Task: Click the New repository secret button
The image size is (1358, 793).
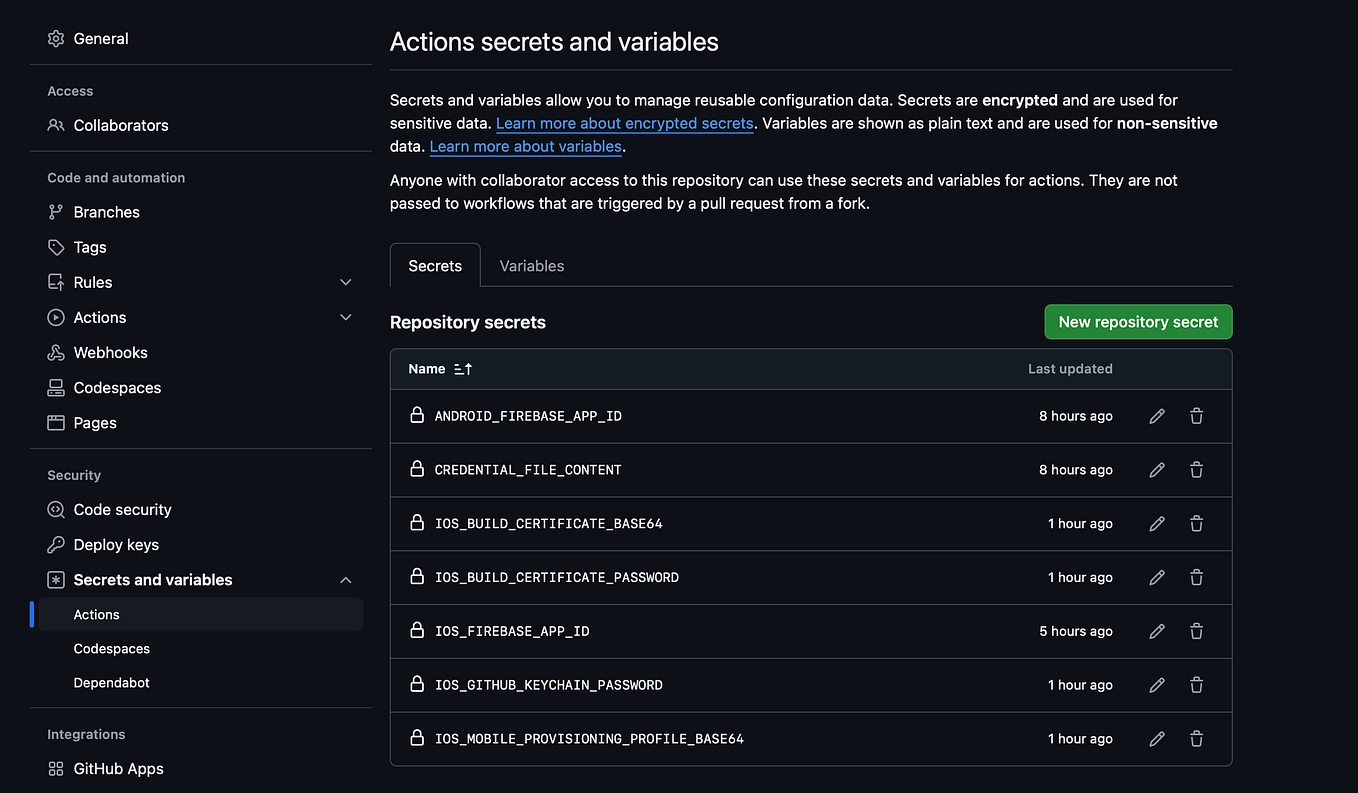Action: point(1138,321)
